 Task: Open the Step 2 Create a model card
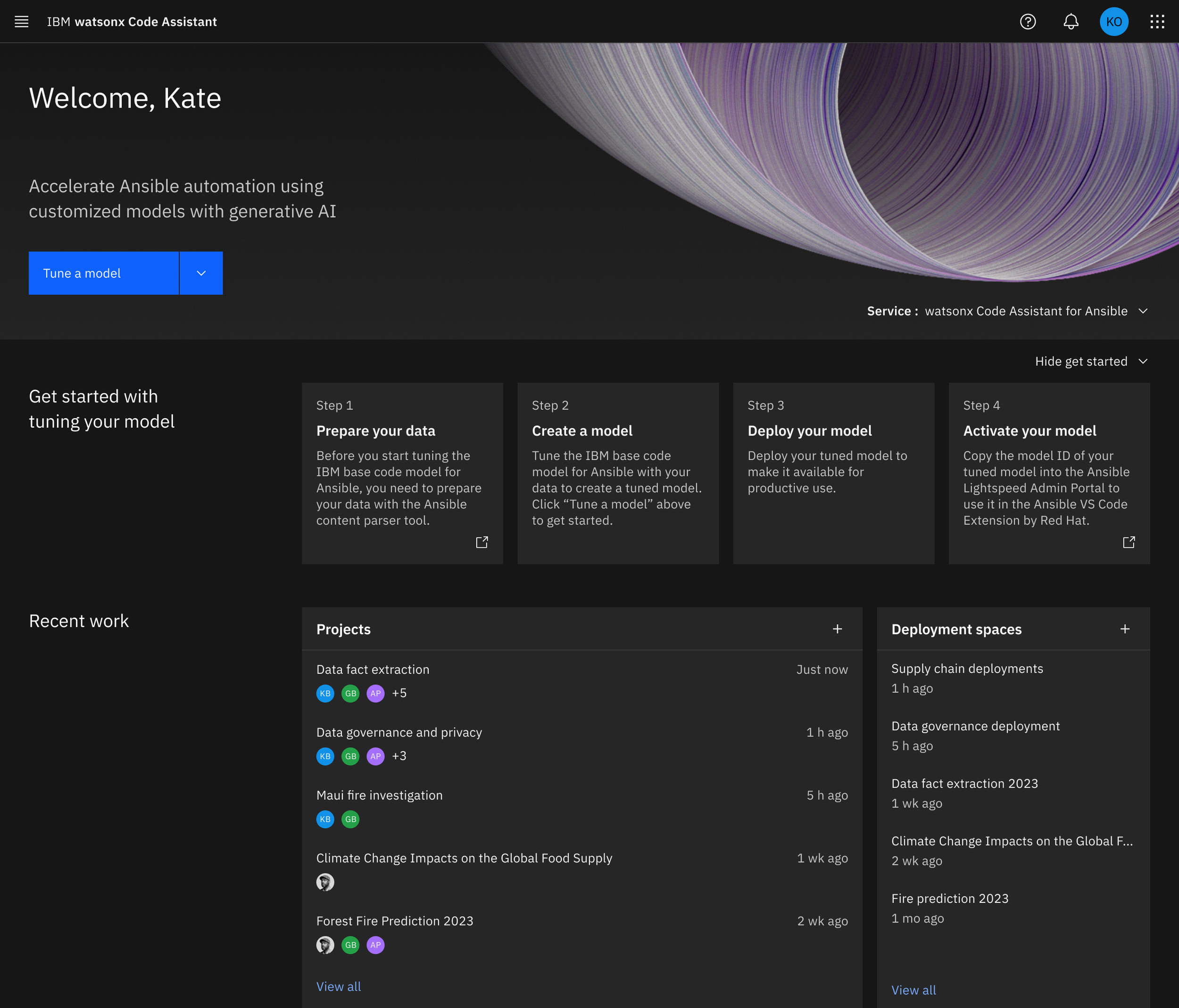point(617,473)
